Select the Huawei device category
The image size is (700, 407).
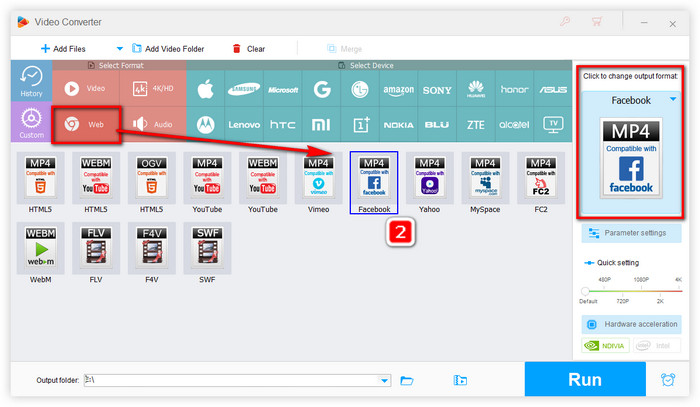tap(476, 90)
